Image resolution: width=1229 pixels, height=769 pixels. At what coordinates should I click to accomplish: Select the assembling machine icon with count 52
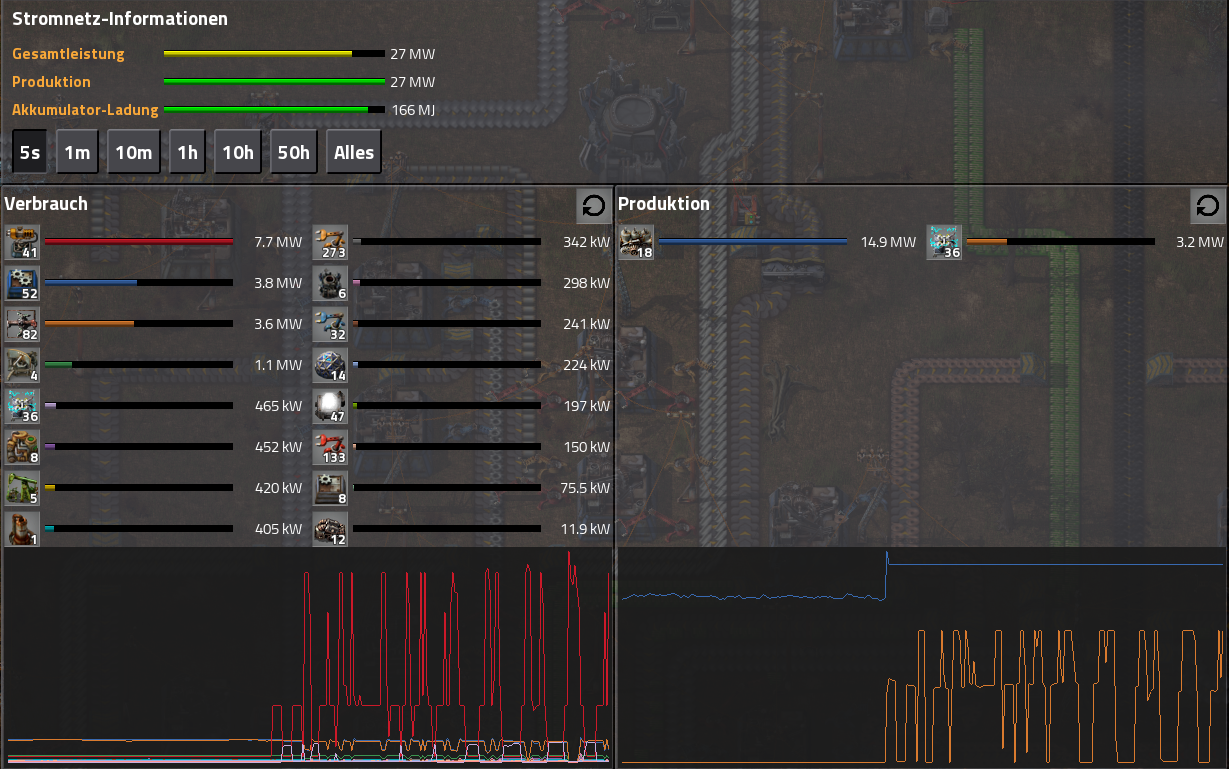click(x=22, y=283)
